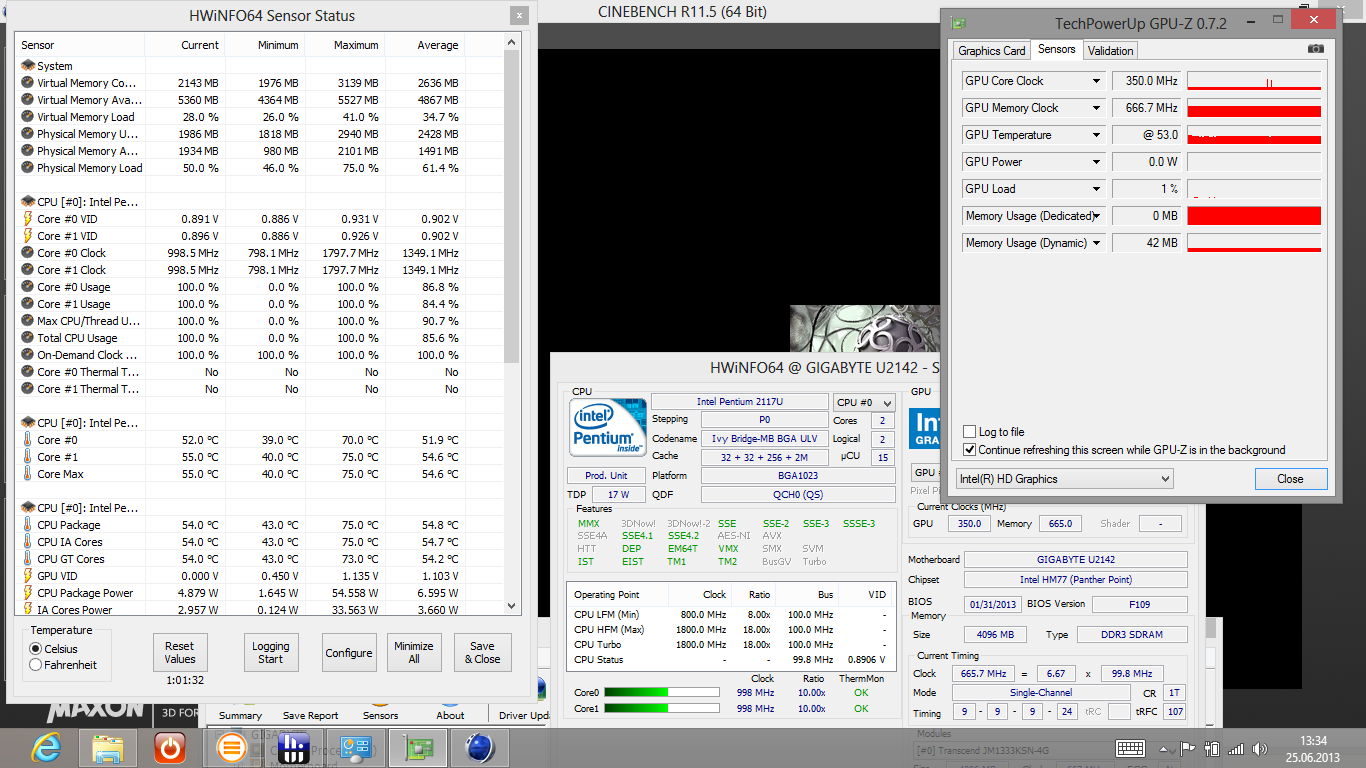
Task: Open the Action Center flag icon
Action: (1188, 748)
